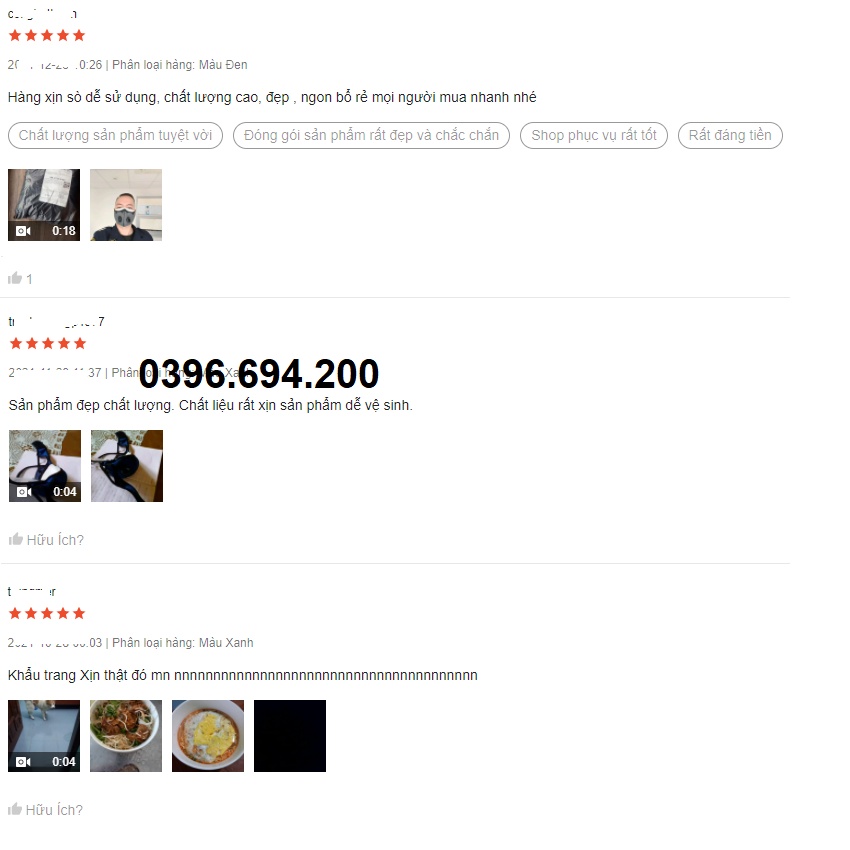Click five-star rating of first review
This screenshot has width=850, height=850.
(47, 36)
